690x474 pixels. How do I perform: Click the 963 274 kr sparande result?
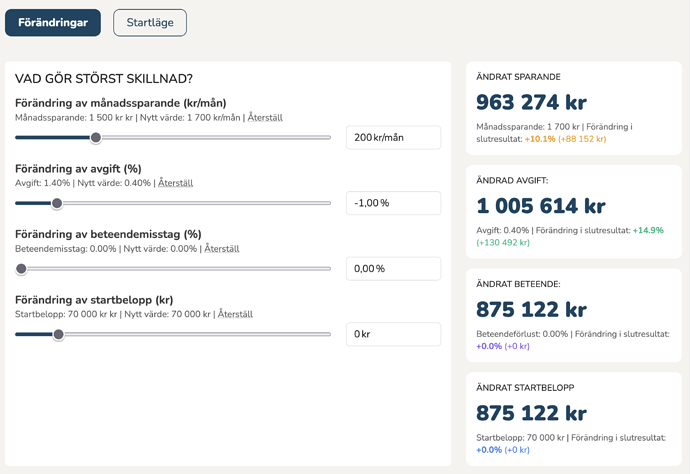pyautogui.click(x=531, y=103)
